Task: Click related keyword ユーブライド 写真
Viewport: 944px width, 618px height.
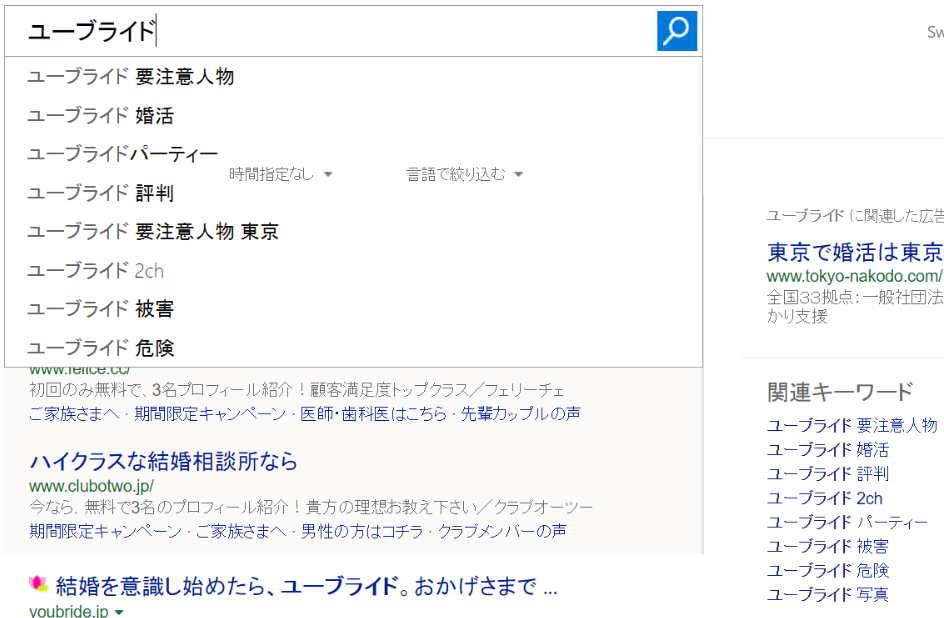Action: click(827, 595)
